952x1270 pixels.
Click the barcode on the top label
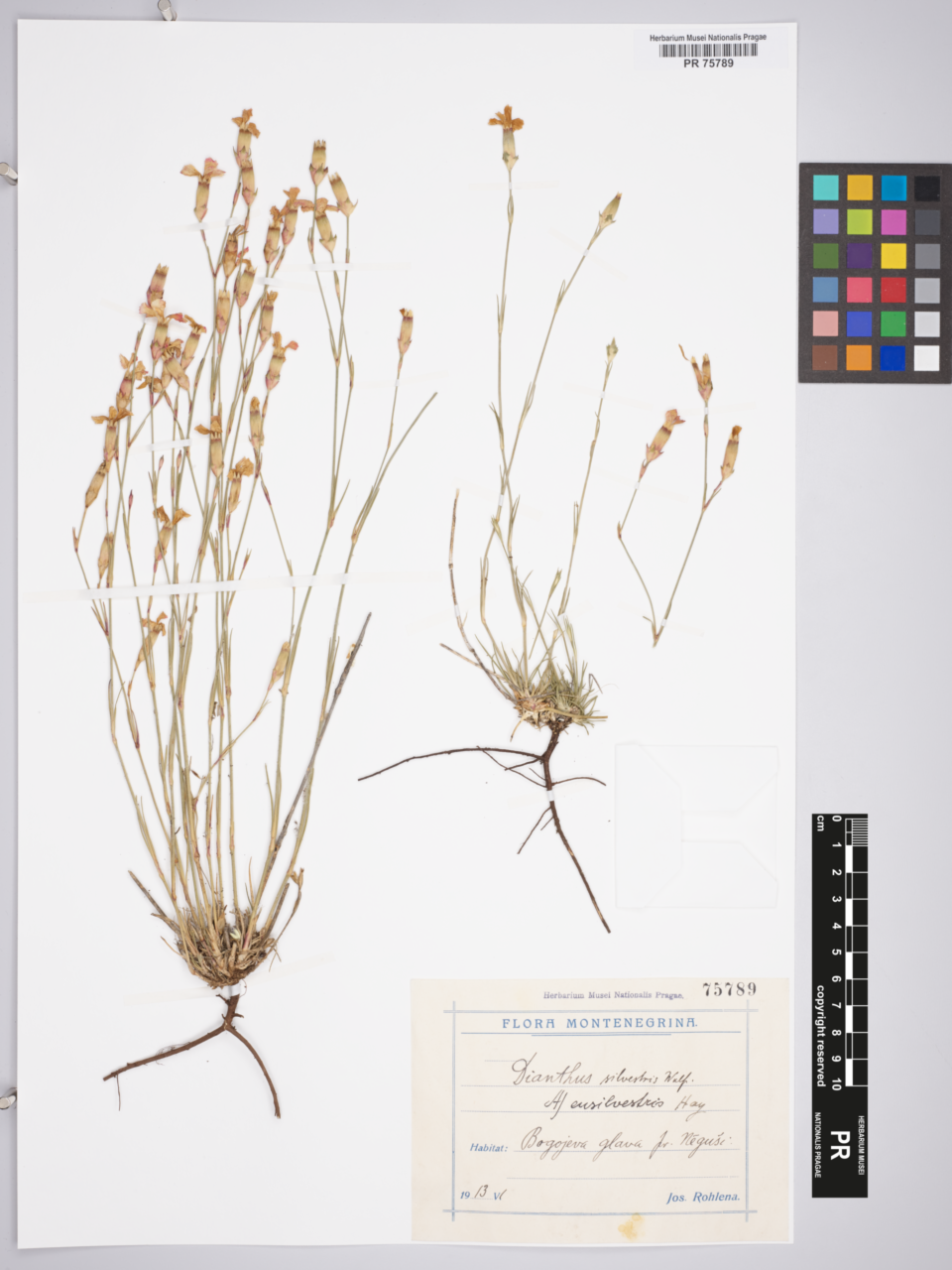point(708,51)
